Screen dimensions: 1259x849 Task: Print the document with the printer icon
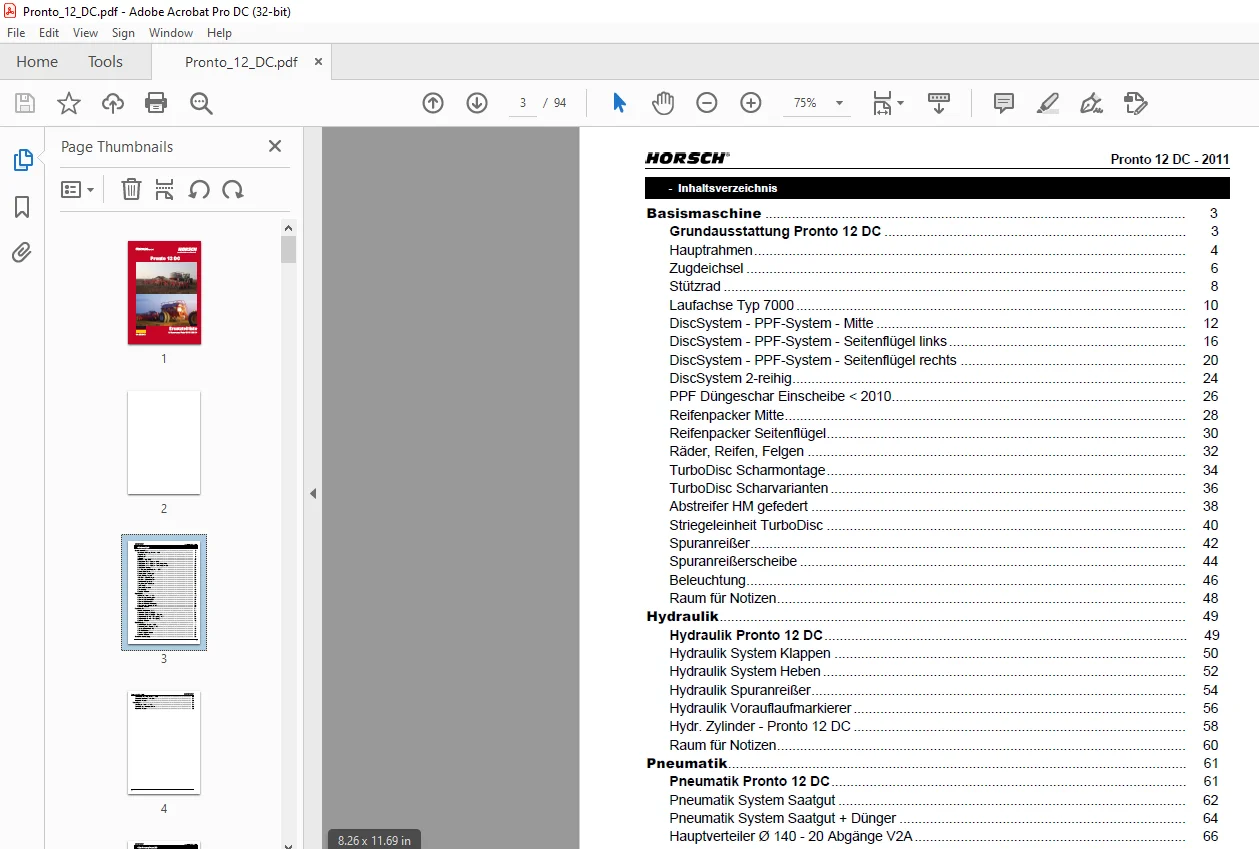[156, 103]
